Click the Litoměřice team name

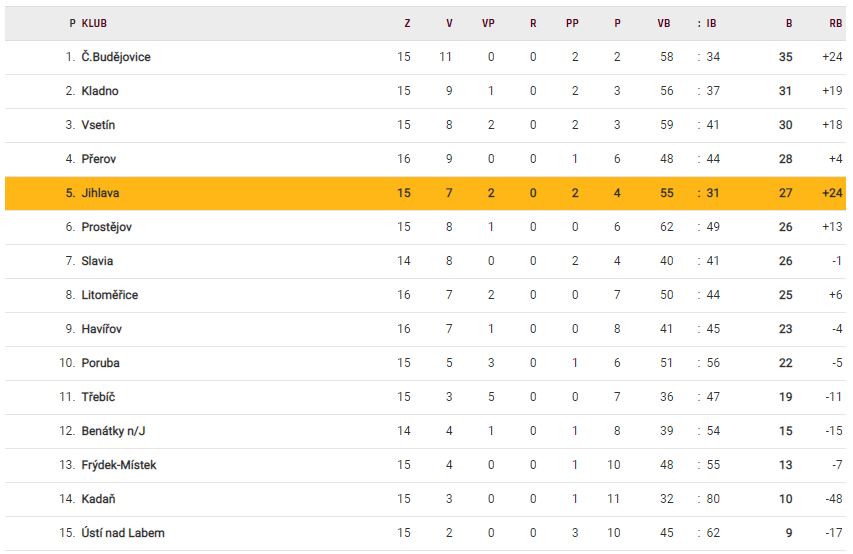coord(110,295)
